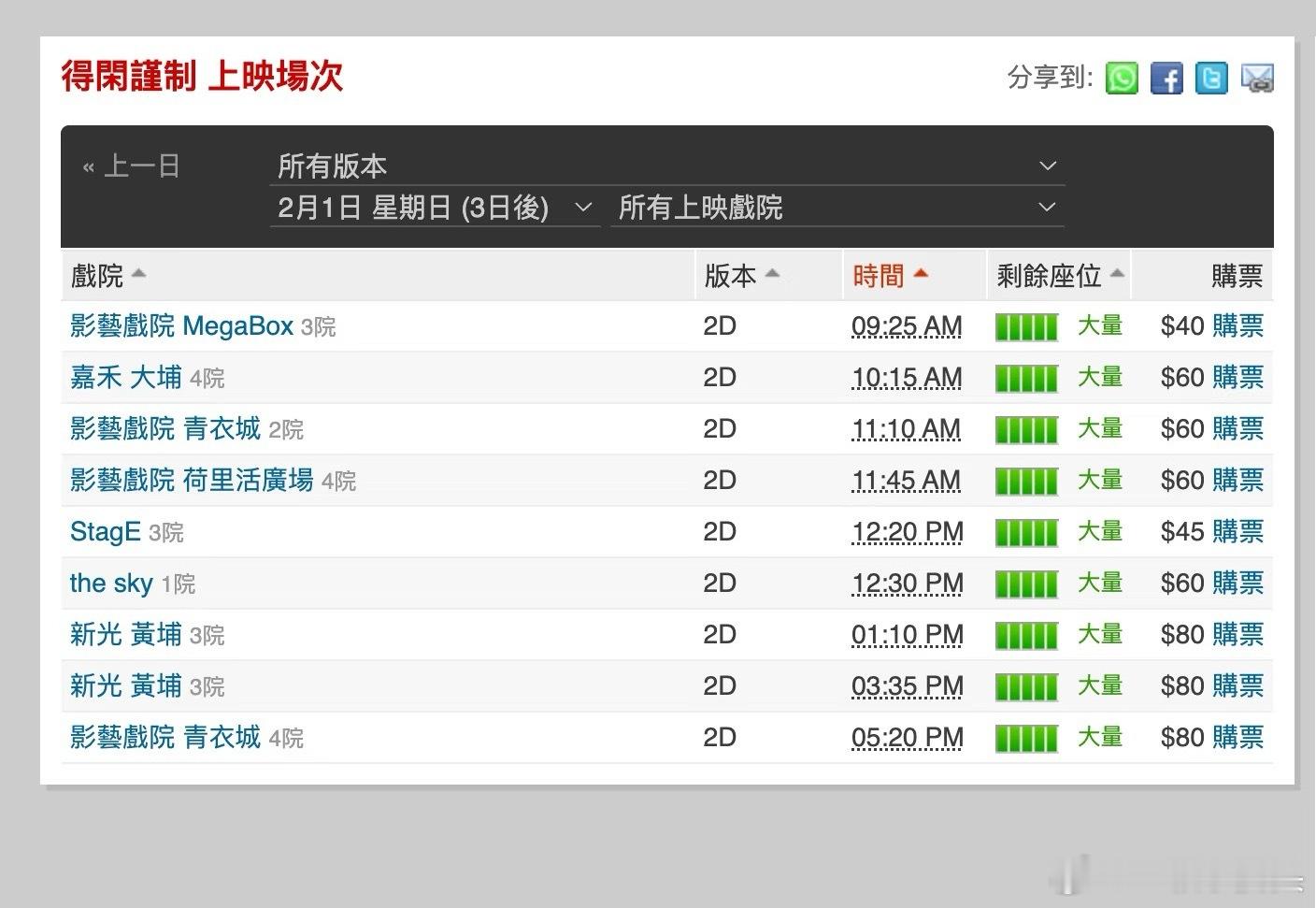Viewport: 1316px width, 908px height.
Task: Click the green seat availability bar for StagE
Action: tap(1025, 531)
